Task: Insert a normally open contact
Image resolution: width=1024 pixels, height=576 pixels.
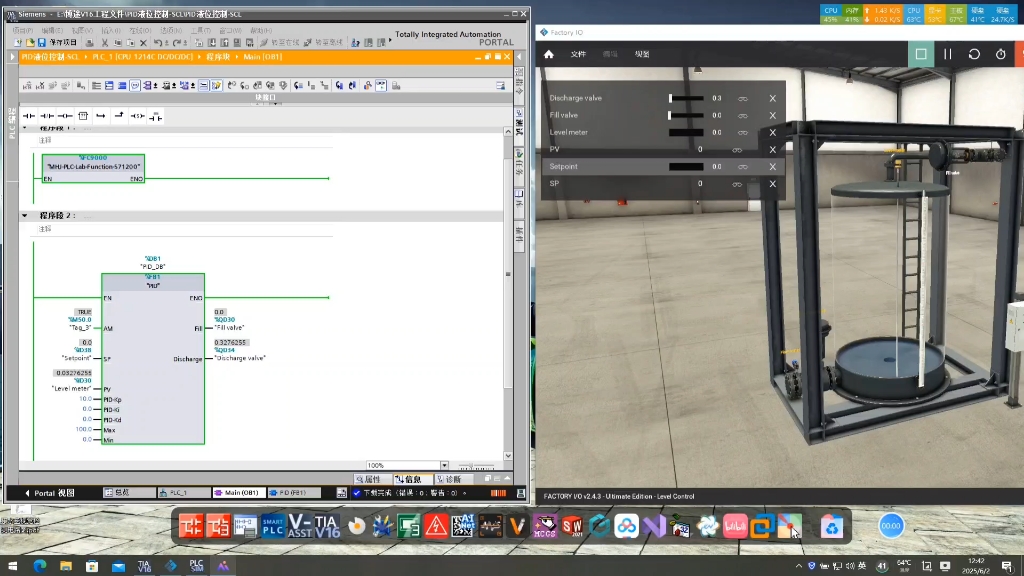Action: click(x=29, y=116)
